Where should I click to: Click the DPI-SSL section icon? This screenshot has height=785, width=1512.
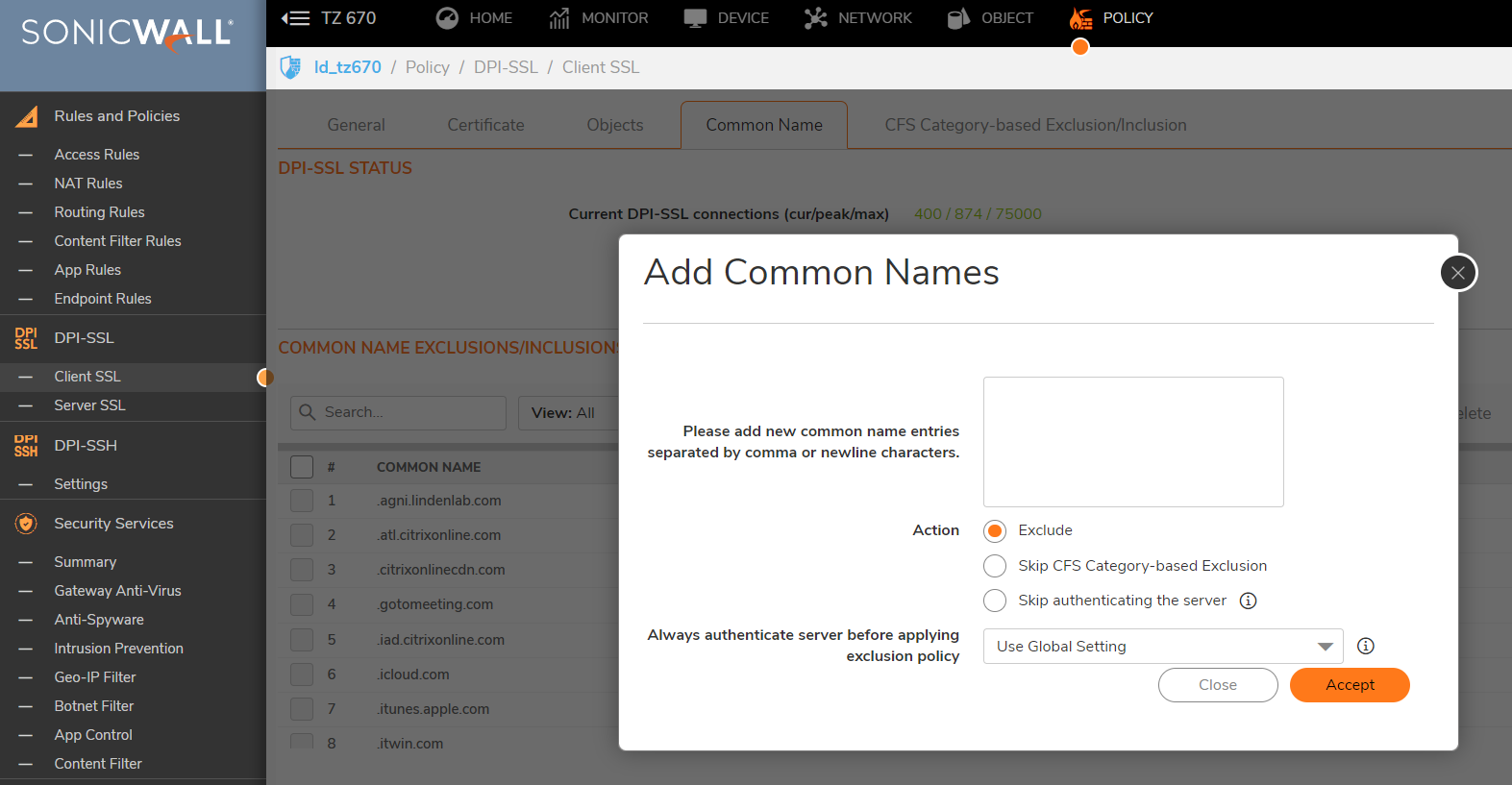pos(26,338)
